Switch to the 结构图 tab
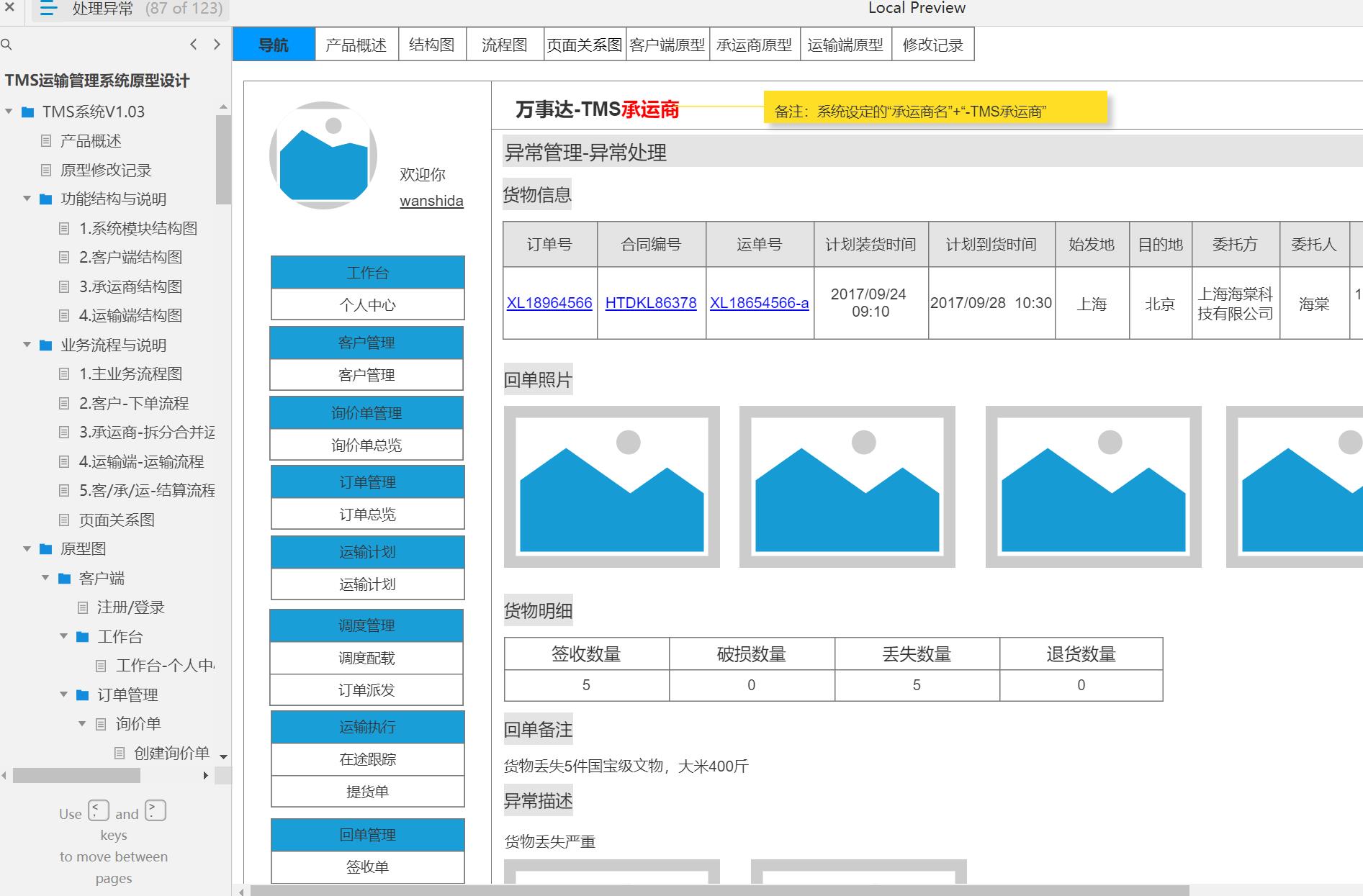The width and height of the screenshot is (1363, 896). tap(432, 45)
